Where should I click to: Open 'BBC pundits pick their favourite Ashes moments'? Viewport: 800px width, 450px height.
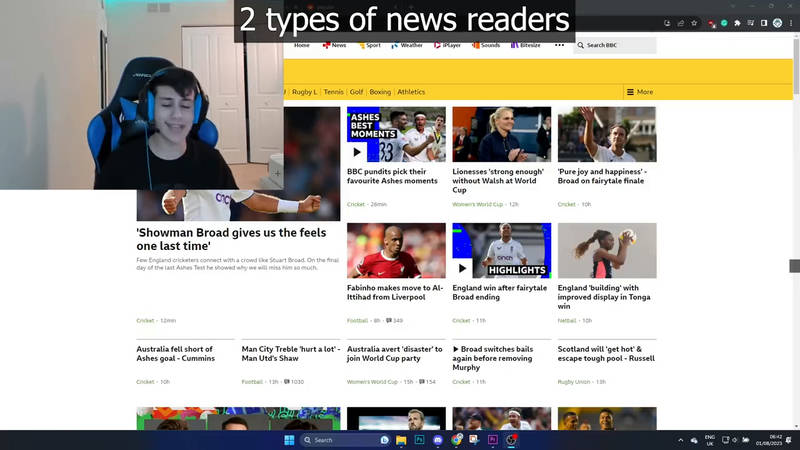click(x=392, y=176)
